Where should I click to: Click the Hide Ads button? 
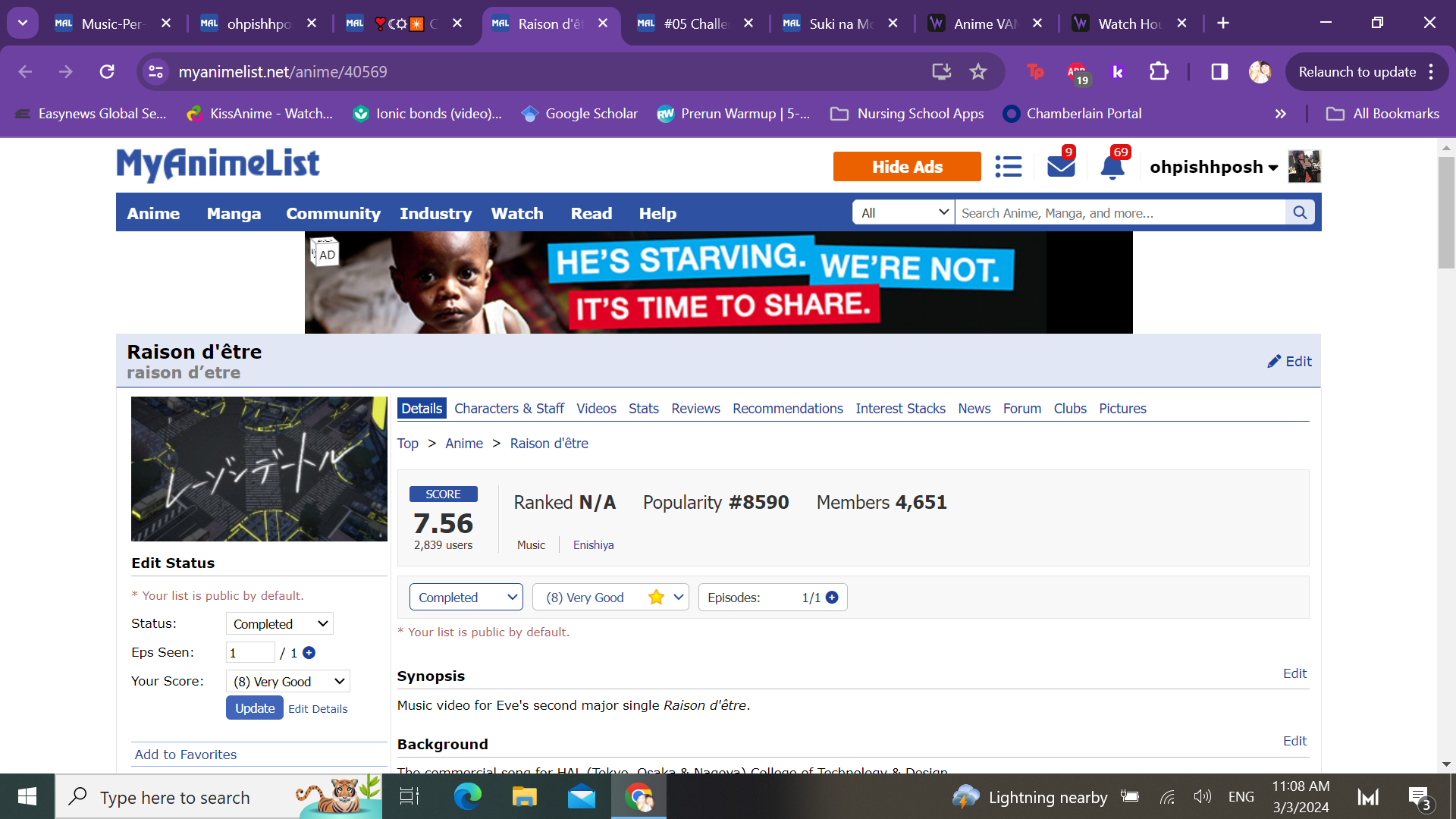pyautogui.click(x=907, y=167)
